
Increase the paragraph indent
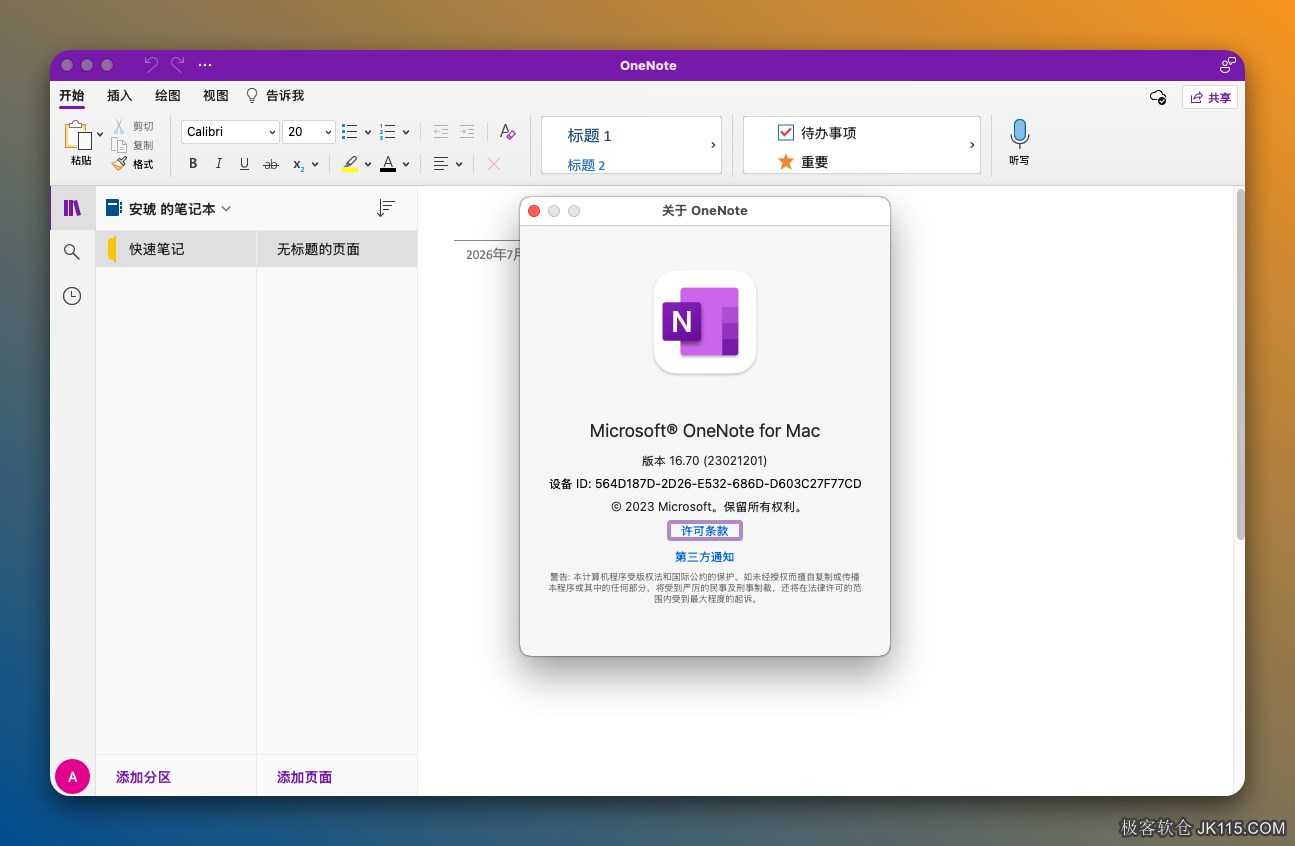click(467, 132)
